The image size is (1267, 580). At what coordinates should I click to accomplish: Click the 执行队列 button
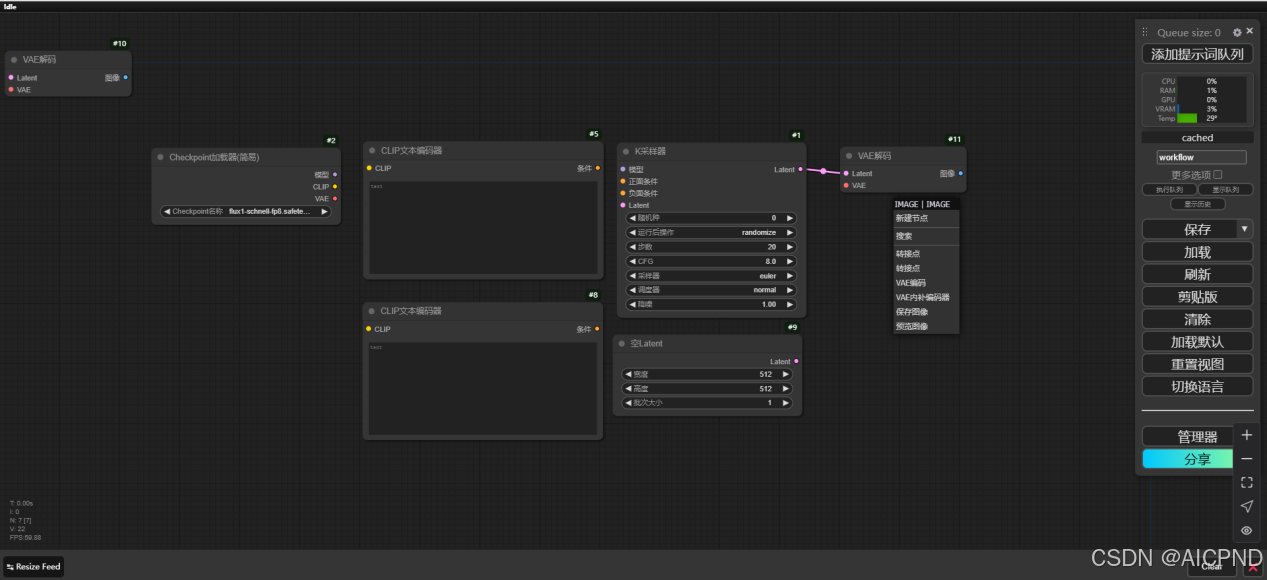click(x=1169, y=189)
